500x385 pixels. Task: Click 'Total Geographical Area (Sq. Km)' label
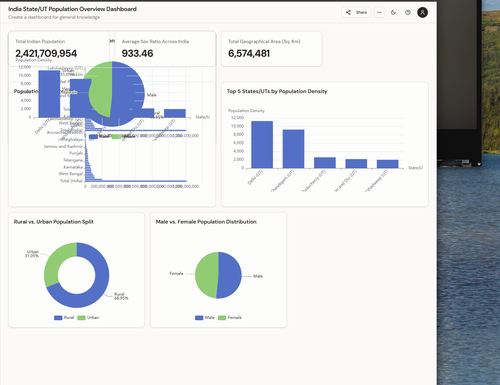coord(264,41)
